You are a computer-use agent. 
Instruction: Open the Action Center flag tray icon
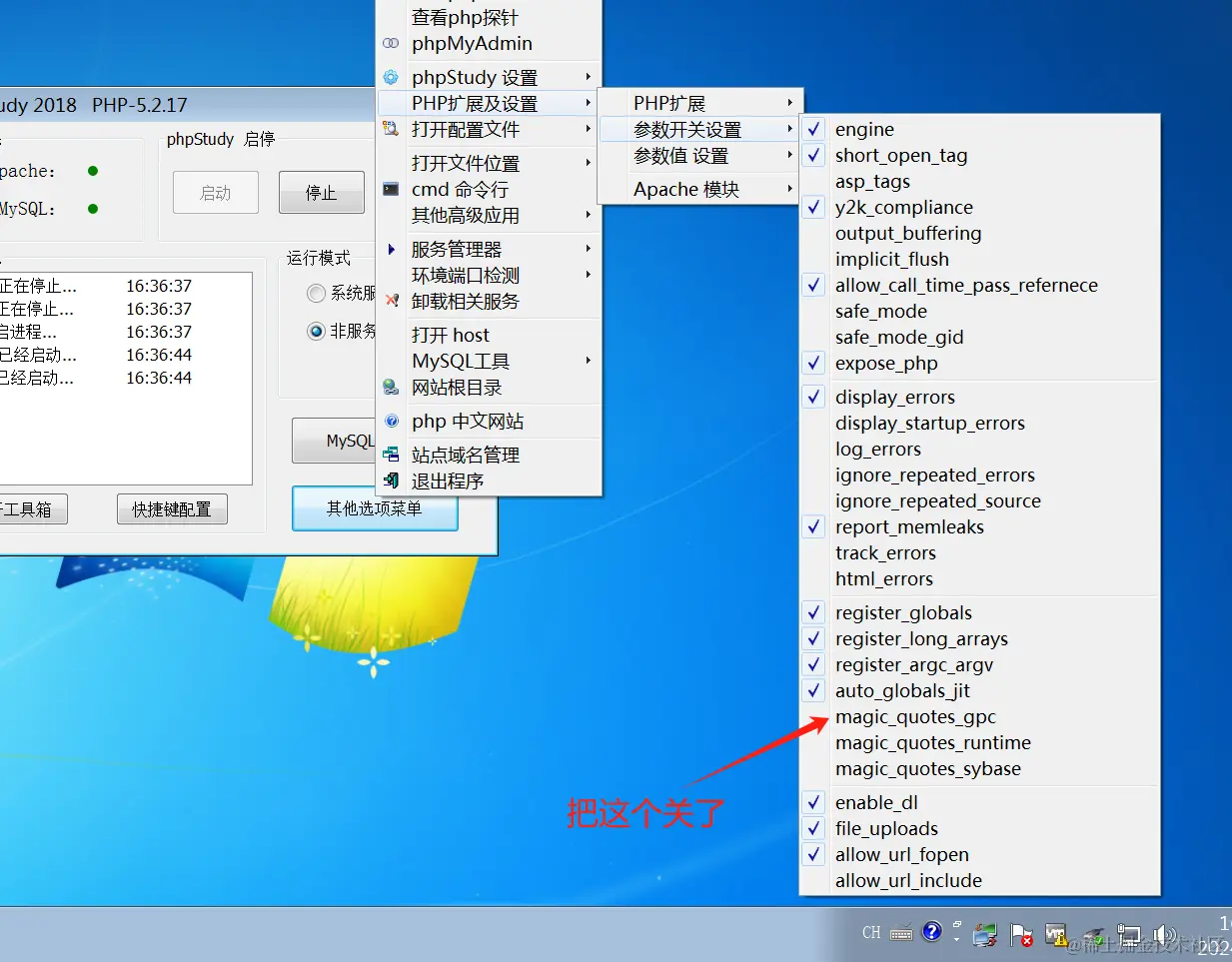tap(1021, 935)
